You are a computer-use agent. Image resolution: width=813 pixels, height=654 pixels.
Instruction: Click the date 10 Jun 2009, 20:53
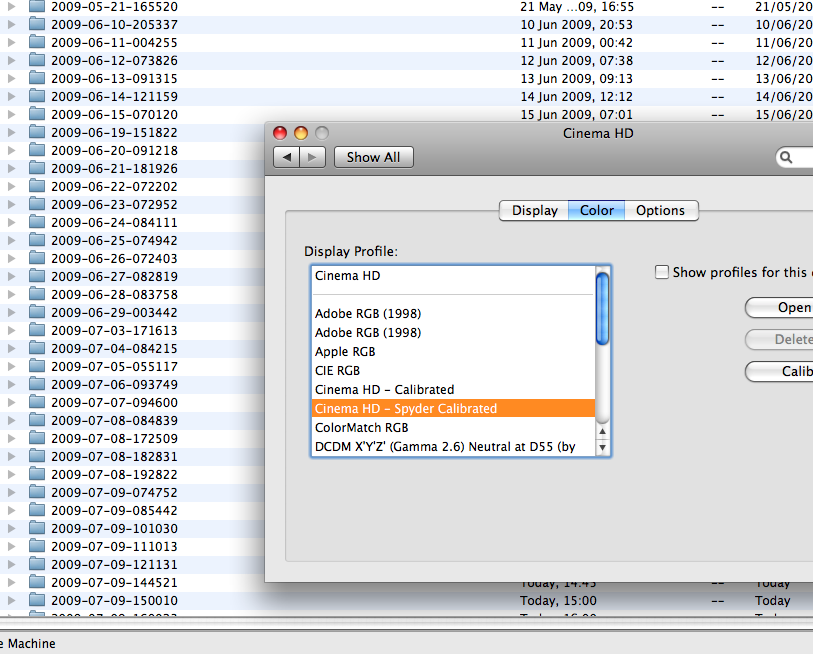[577, 24]
